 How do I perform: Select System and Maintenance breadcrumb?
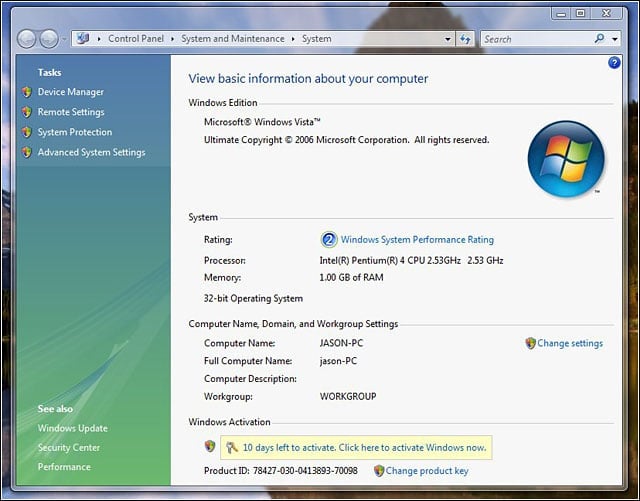point(233,39)
